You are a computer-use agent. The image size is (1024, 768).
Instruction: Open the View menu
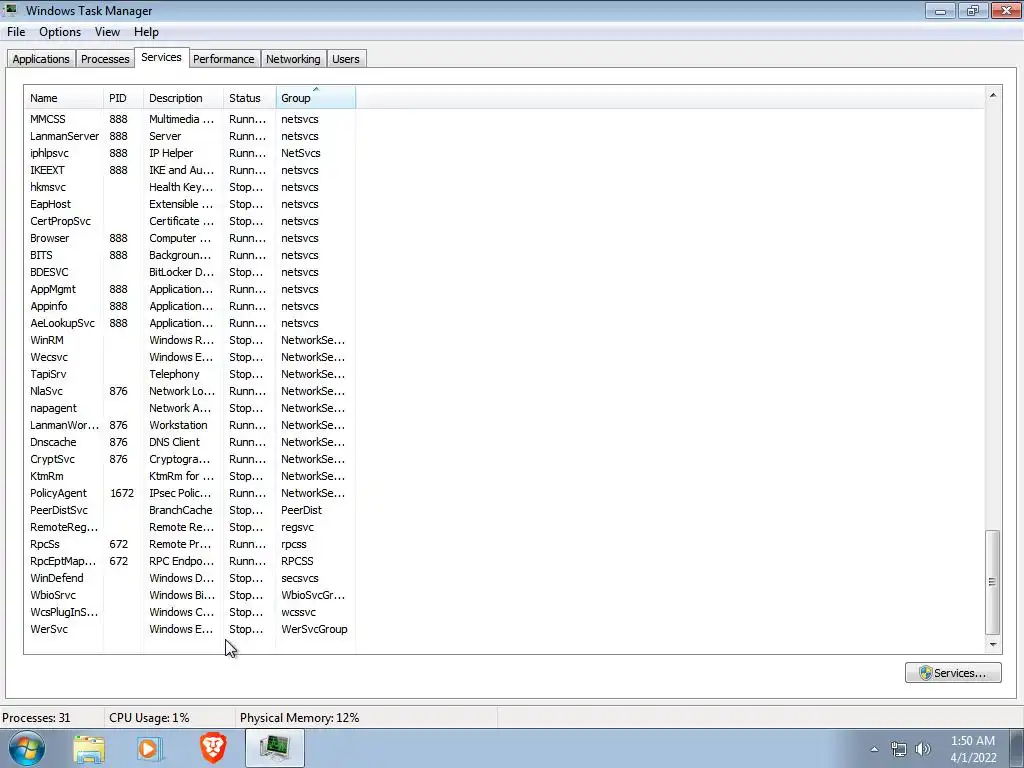pos(107,32)
